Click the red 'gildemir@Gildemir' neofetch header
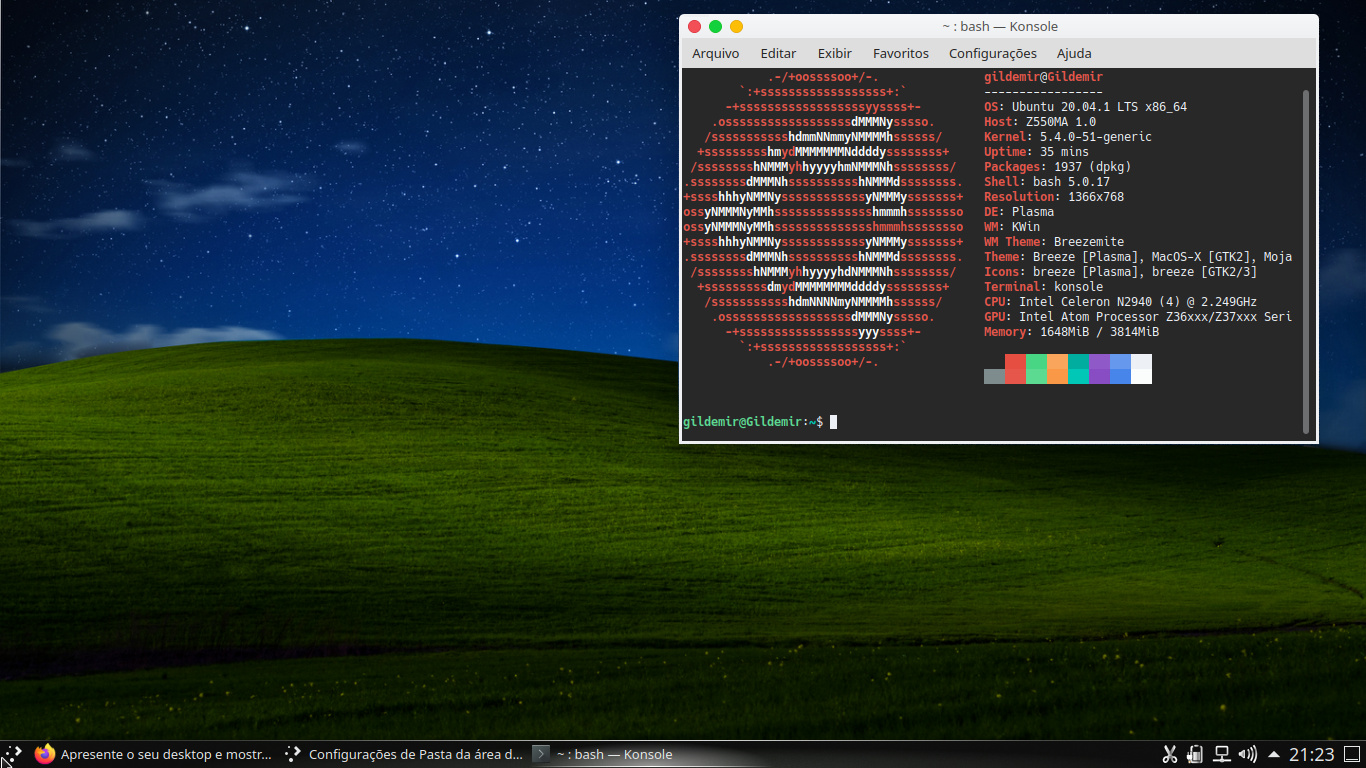 1043,77
